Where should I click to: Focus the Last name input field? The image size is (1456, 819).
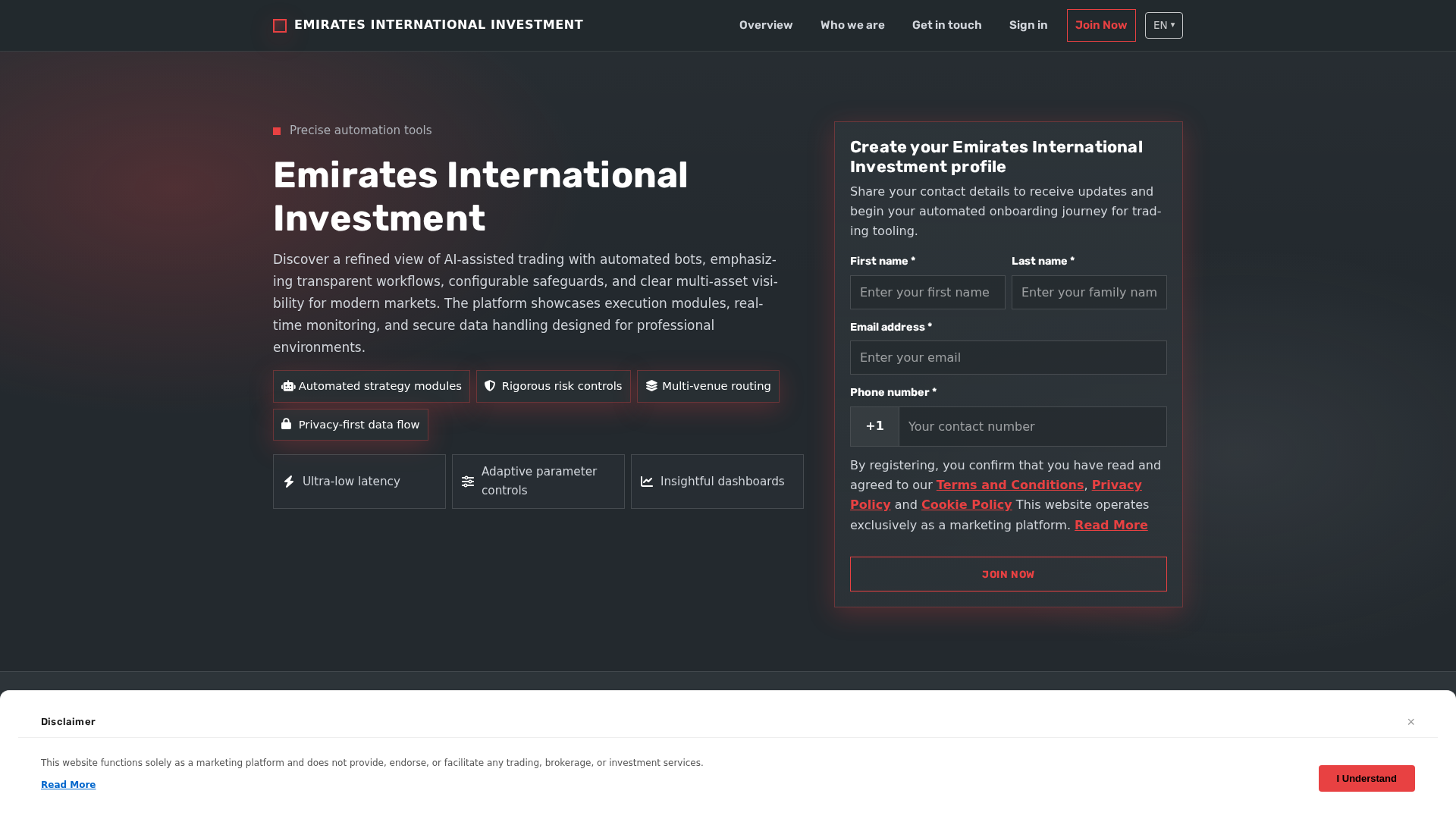click(x=1089, y=292)
